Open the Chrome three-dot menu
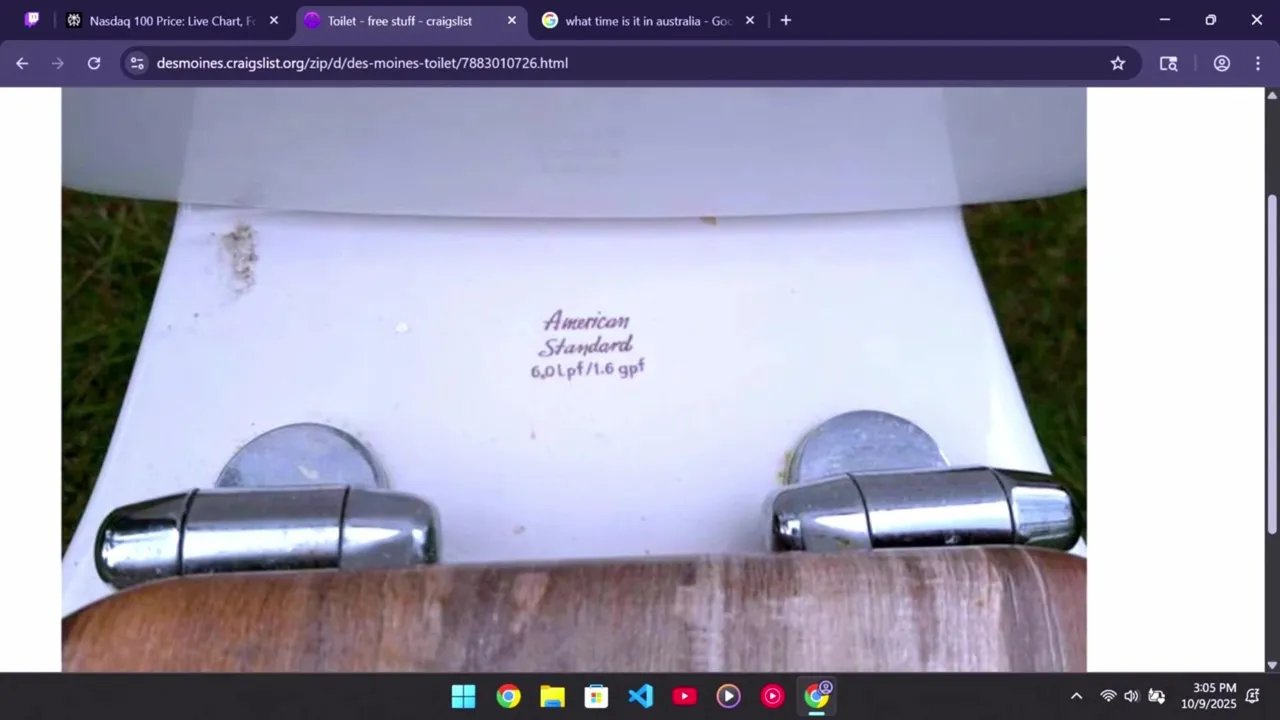Image resolution: width=1280 pixels, height=720 pixels. (x=1258, y=63)
